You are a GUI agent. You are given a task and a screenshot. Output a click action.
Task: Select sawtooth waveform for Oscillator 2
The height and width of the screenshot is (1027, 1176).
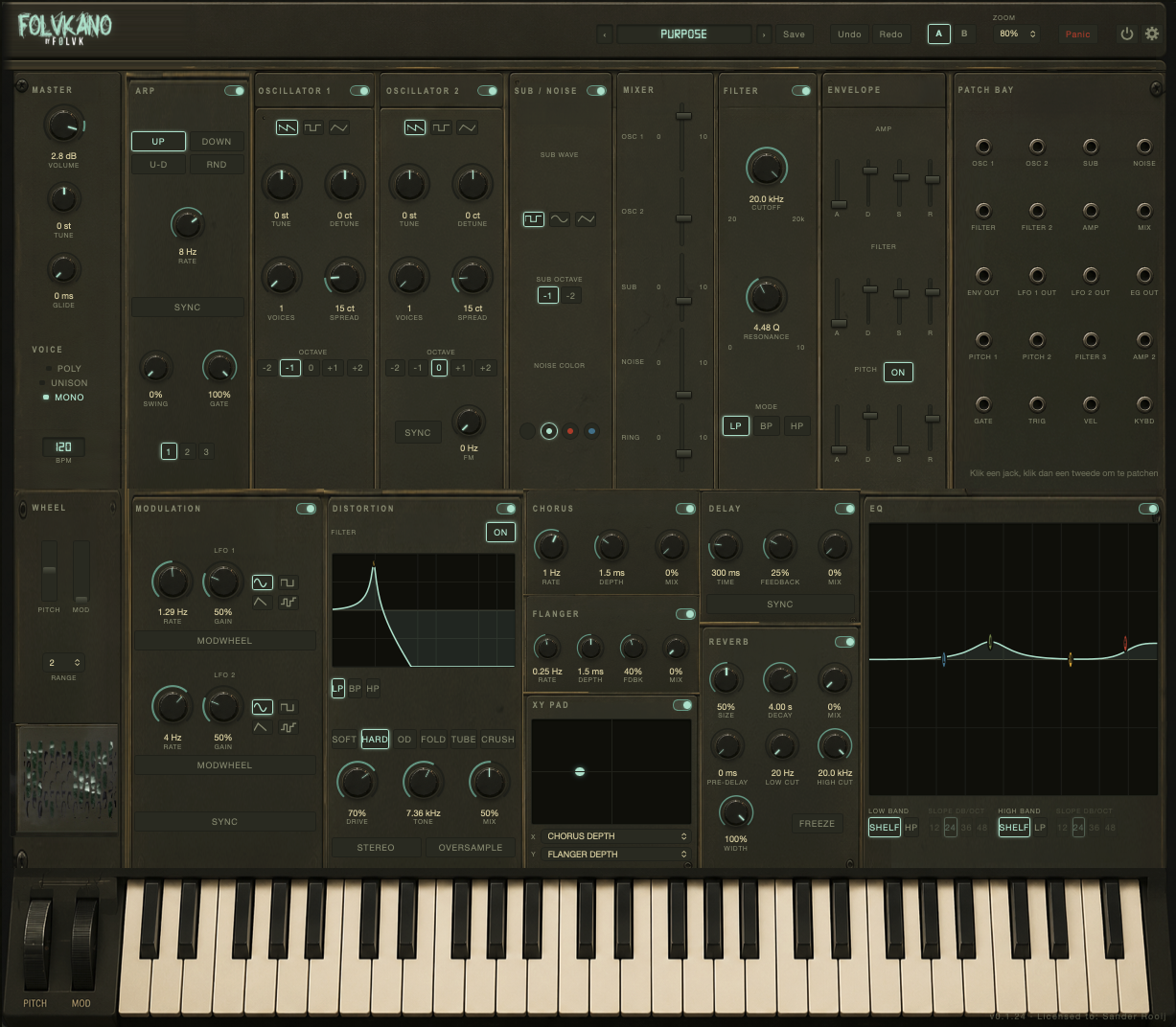coord(415,127)
